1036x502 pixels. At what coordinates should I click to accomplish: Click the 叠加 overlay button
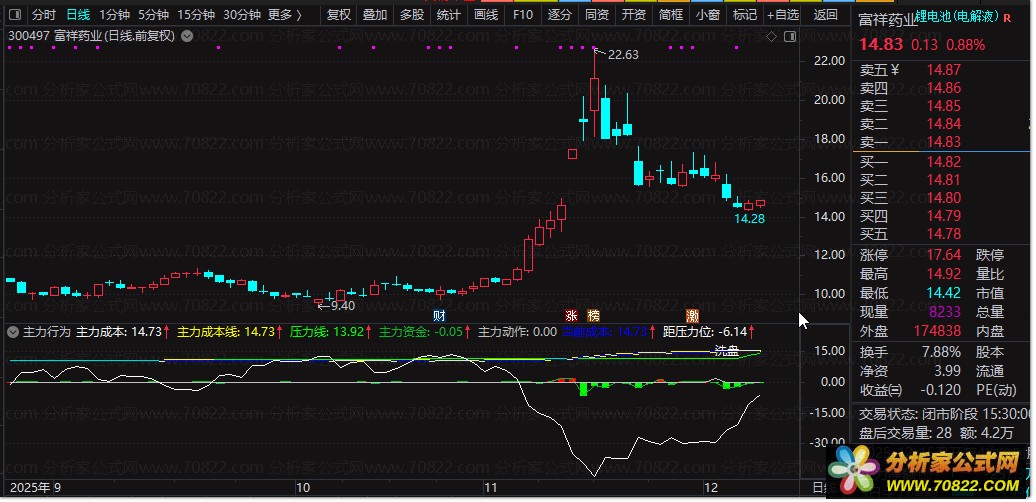[x=375, y=15]
